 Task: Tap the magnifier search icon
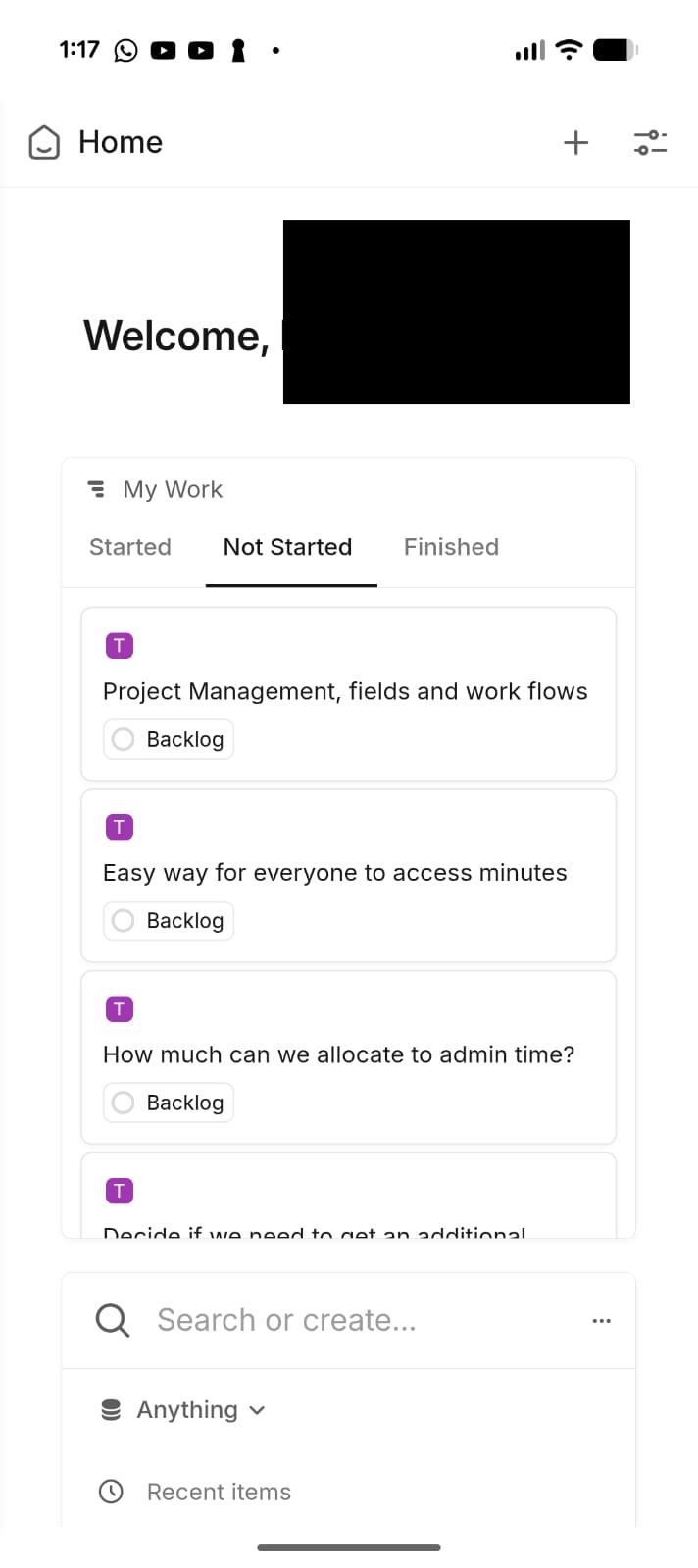point(113,1320)
